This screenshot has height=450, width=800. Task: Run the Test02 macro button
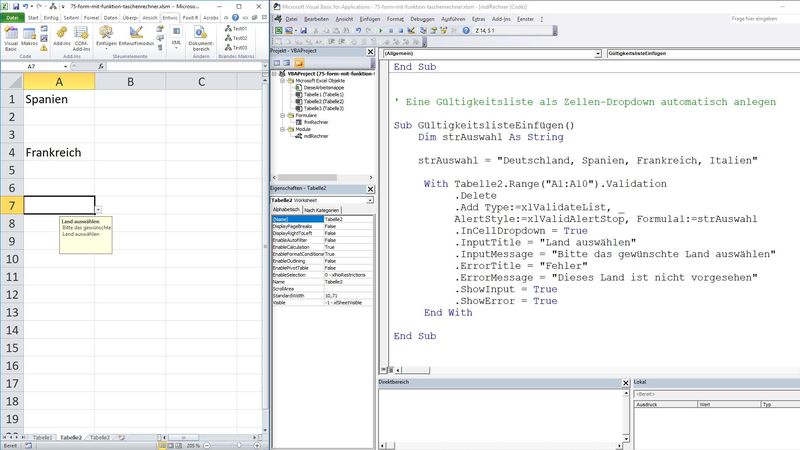pyautogui.click(x=236, y=38)
